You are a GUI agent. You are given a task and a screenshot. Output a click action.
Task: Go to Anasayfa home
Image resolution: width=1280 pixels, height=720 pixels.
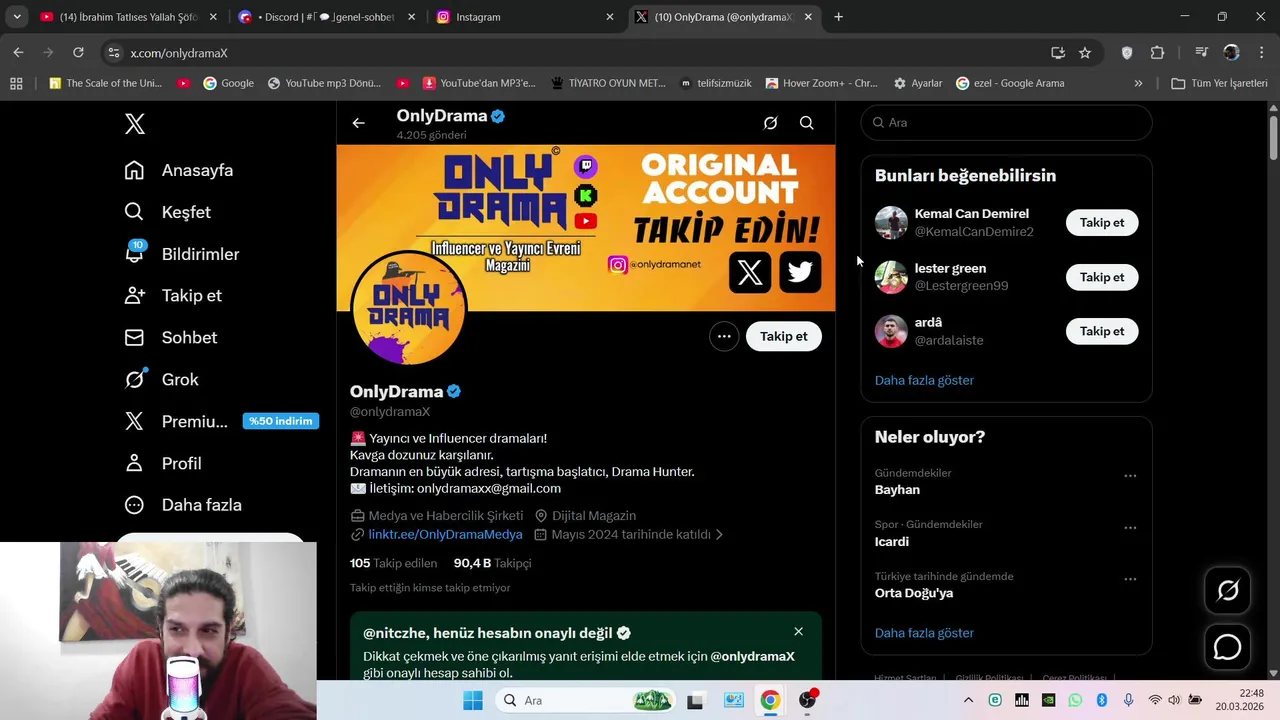click(x=179, y=170)
